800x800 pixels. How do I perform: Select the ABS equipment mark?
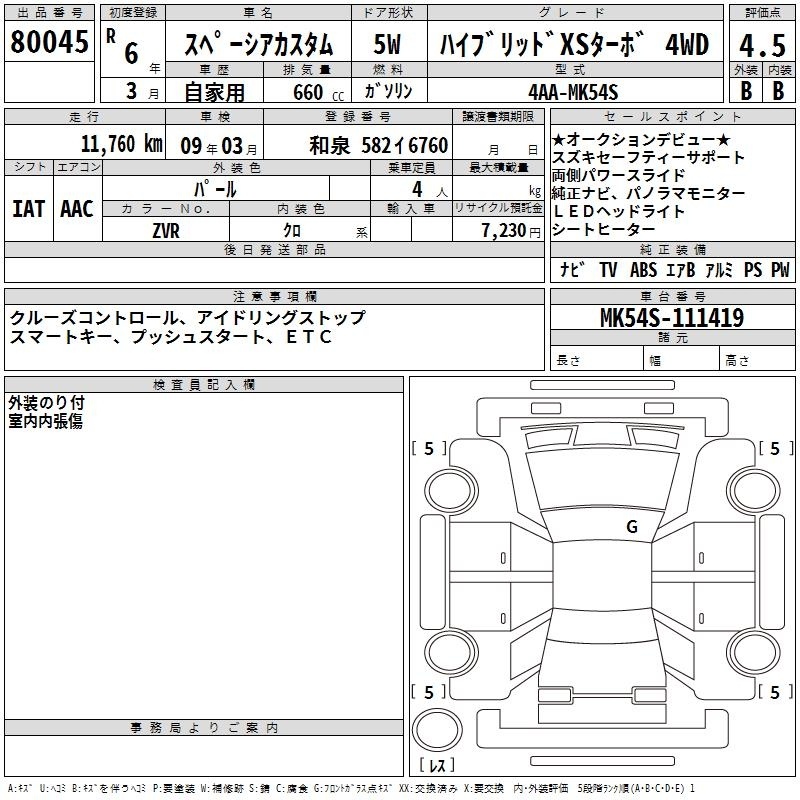(643, 269)
